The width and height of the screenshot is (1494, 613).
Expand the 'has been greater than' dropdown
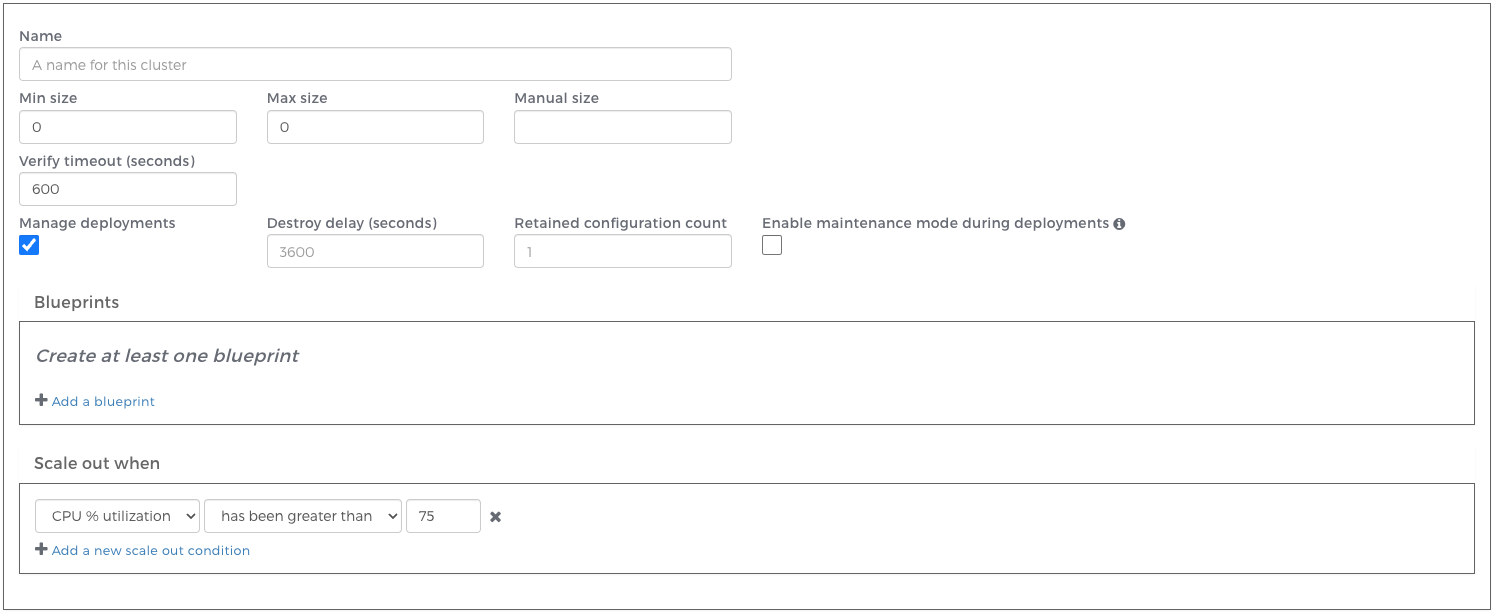[303, 516]
